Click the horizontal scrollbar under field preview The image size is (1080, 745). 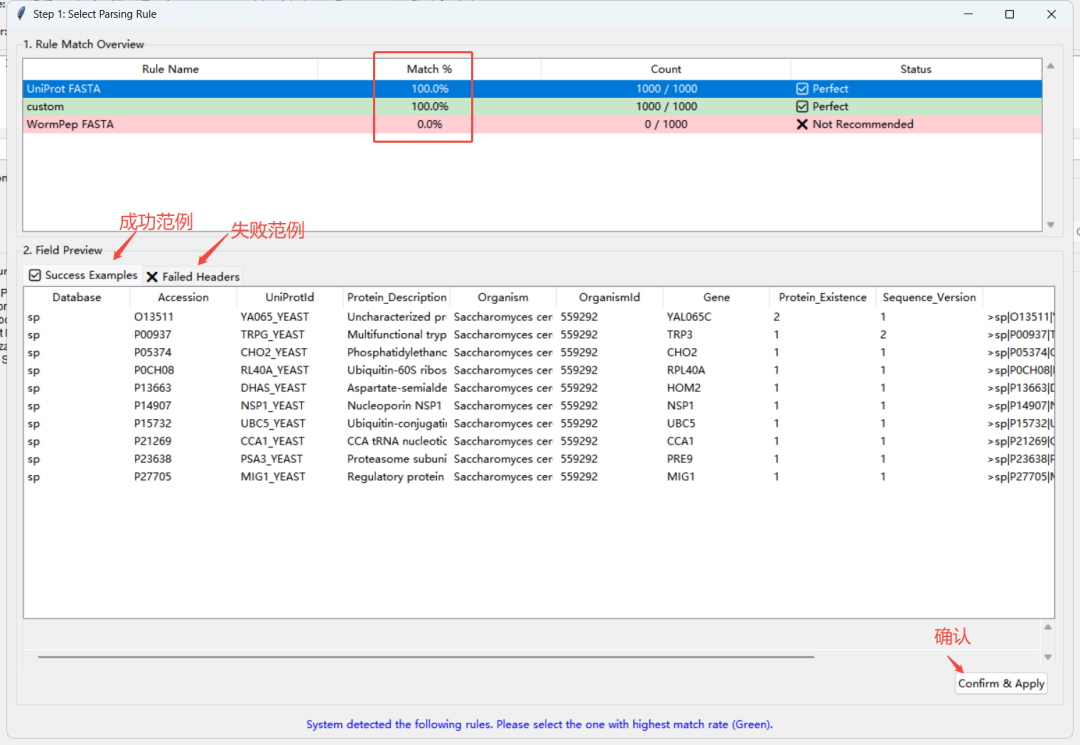[x=426, y=657]
